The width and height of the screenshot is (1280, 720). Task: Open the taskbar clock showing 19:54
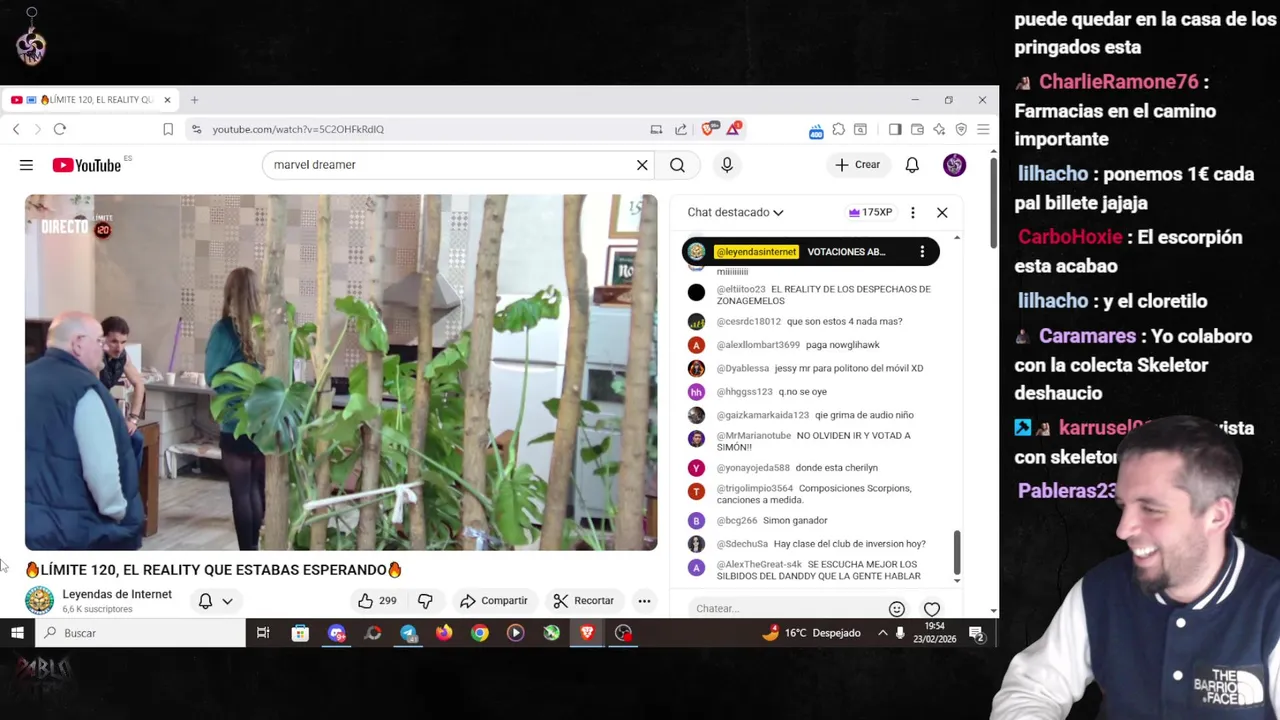[935, 633]
